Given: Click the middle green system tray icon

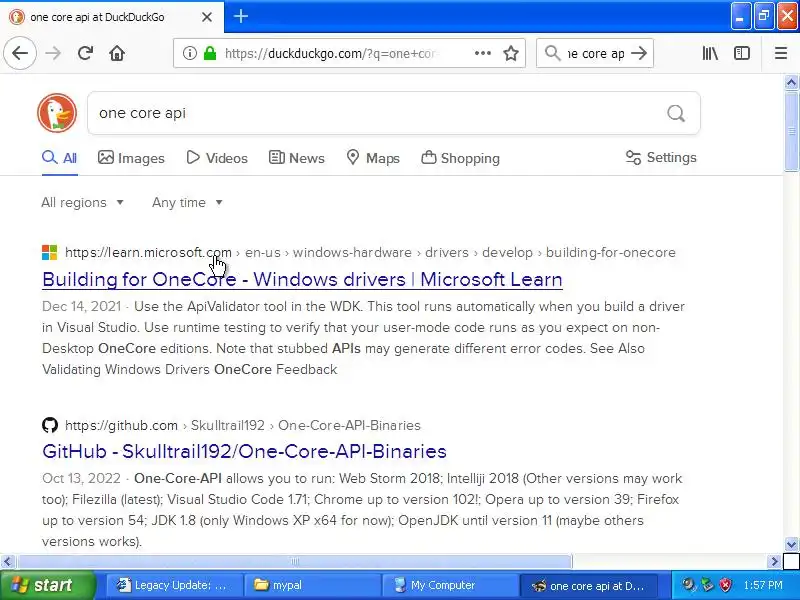Looking at the screenshot, I should click(707, 585).
